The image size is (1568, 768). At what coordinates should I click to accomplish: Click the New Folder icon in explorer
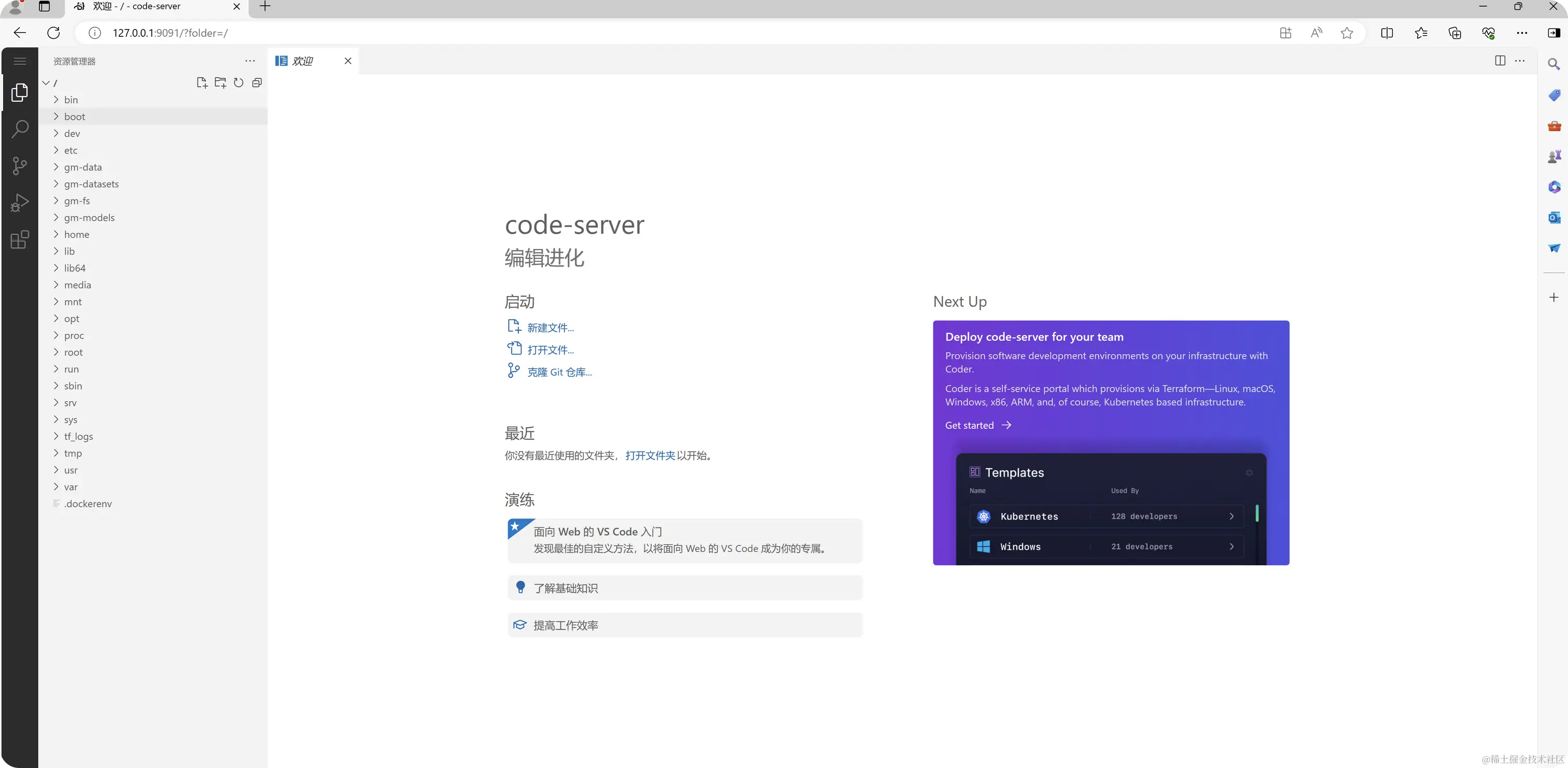coord(220,83)
